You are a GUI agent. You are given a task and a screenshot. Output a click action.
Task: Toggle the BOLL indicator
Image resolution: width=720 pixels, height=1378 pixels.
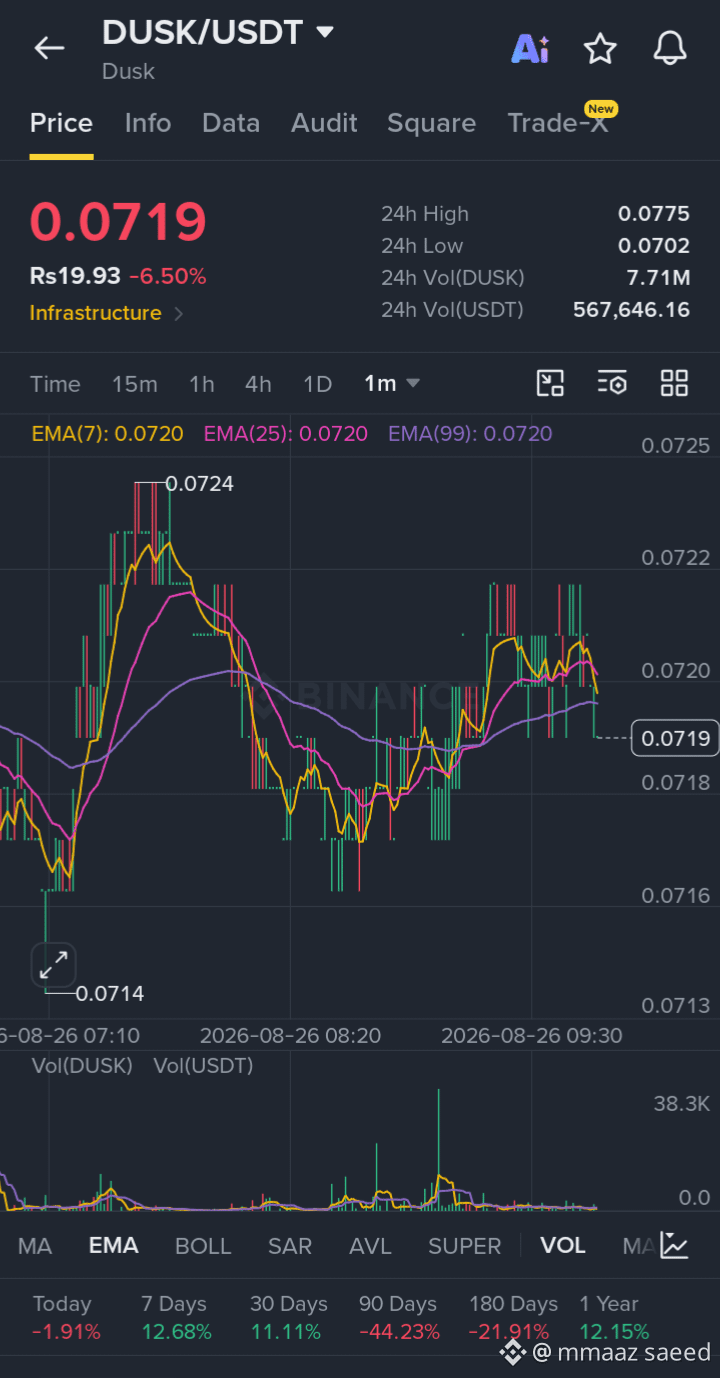coord(203,1246)
